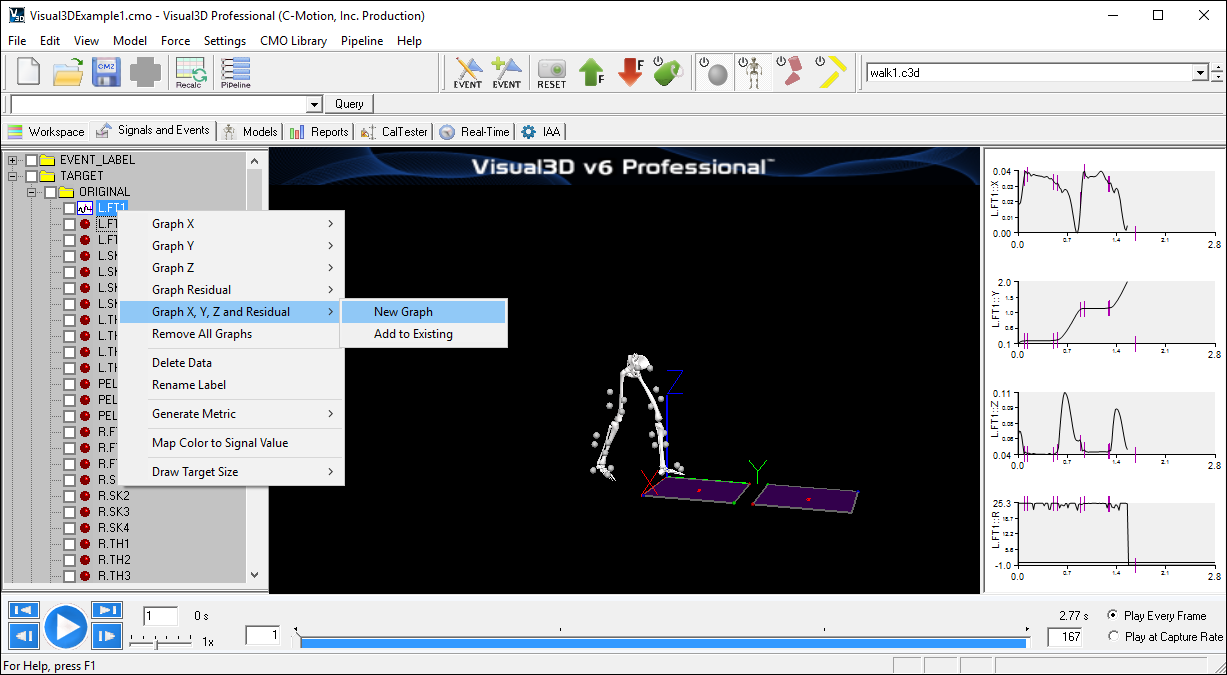Open the Draw Target Size submenu

click(232, 472)
